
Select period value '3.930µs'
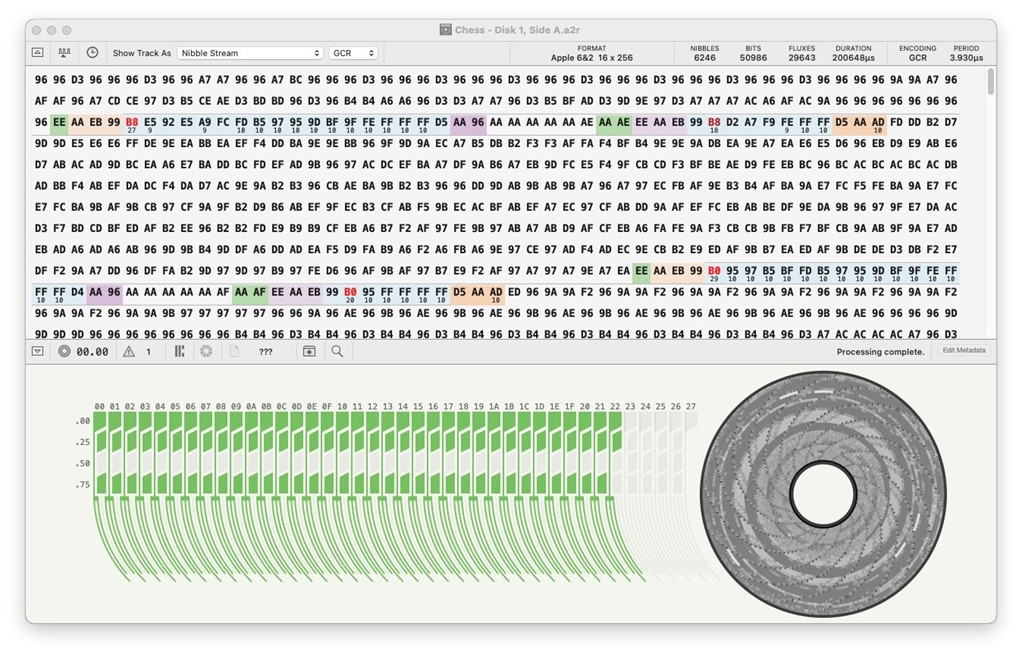(966, 58)
